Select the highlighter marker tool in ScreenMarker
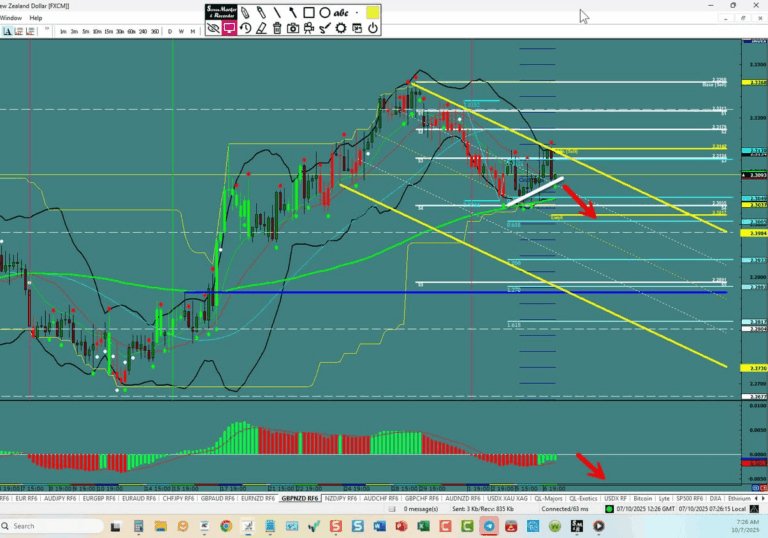The height and width of the screenshot is (538, 768). coord(261,13)
